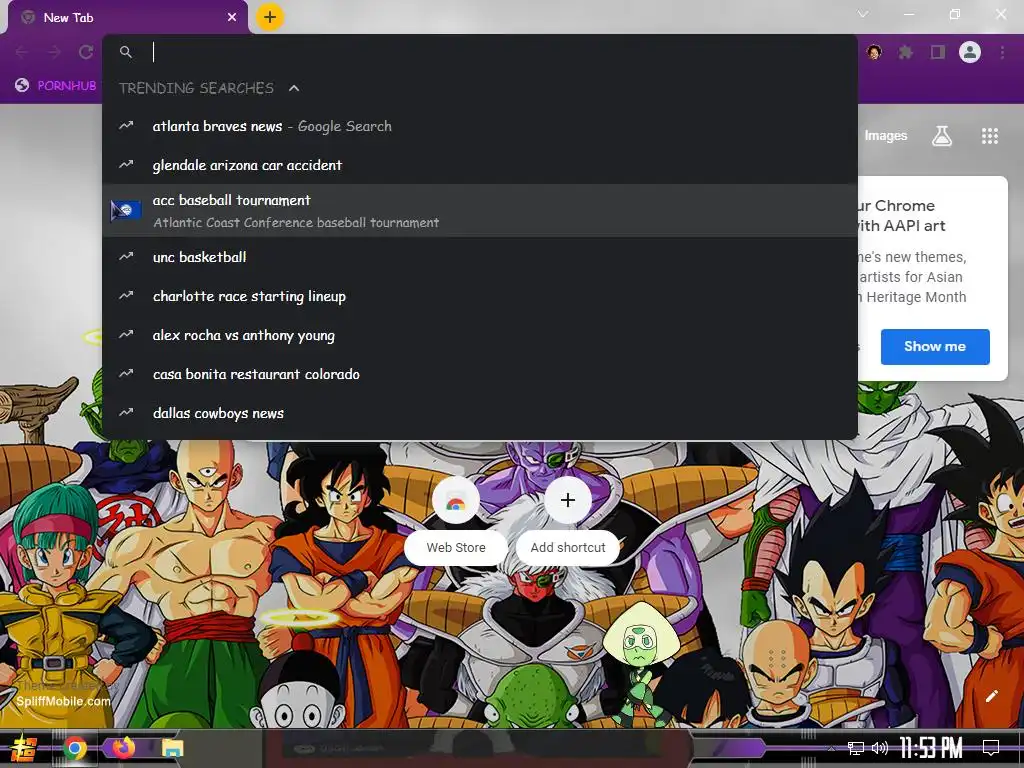
Task: Select suggestion acc baseball tournament
Action: (x=480, y=210)
